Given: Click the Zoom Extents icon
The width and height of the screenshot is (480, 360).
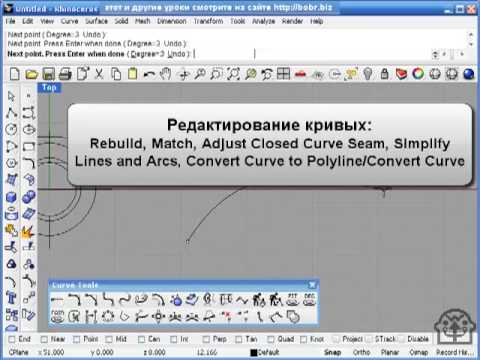Looking at the screenshot, I should [x=233, y=74].
